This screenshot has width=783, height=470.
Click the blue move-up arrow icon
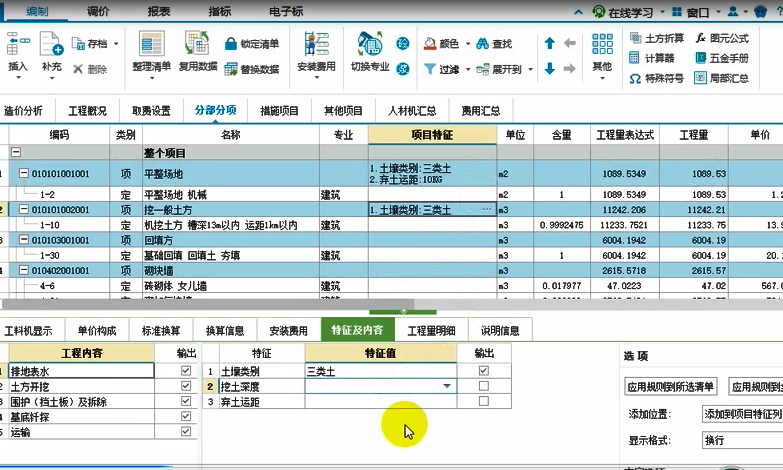pos(549,44)
